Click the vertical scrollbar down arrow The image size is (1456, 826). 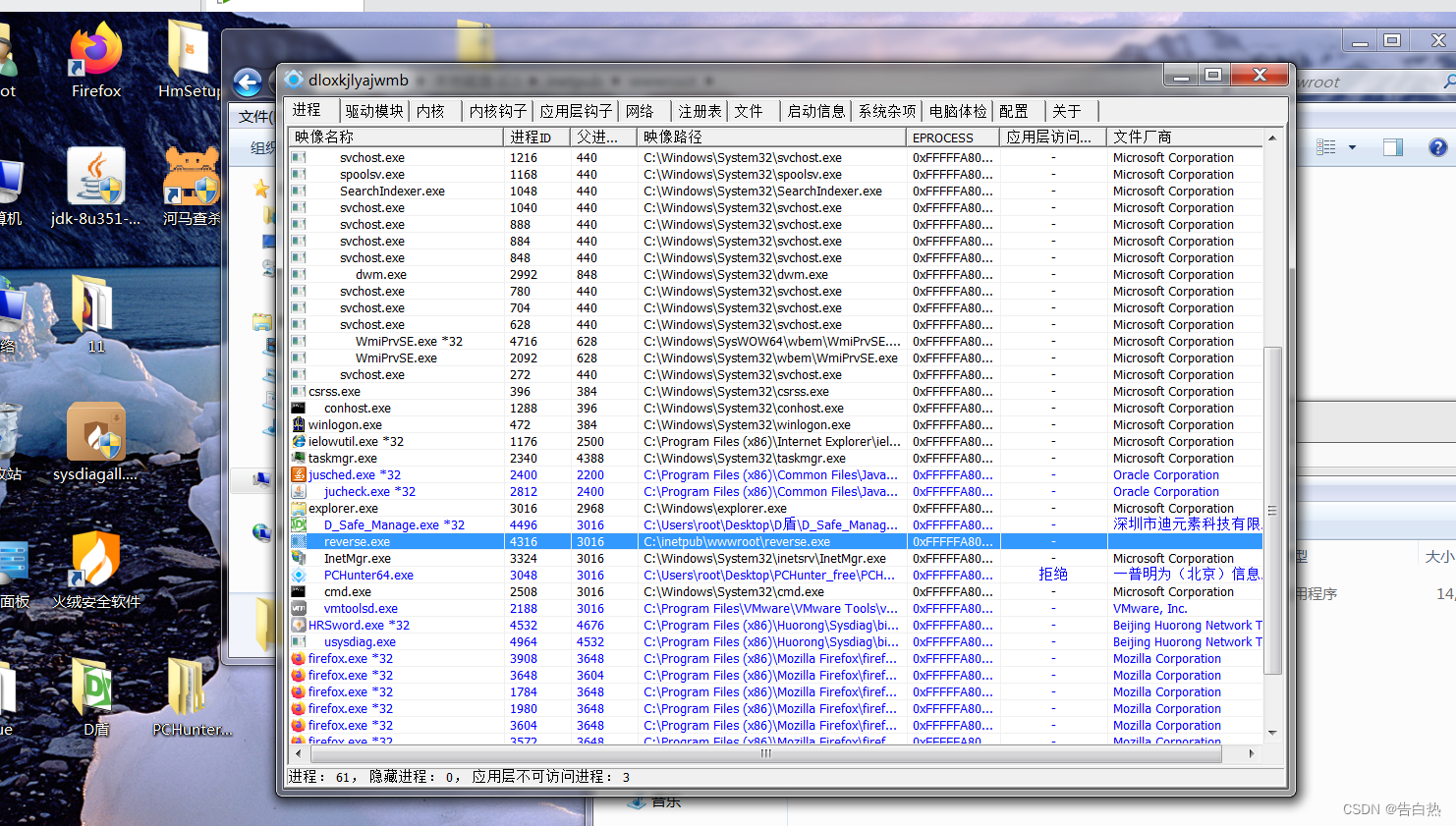[x=1272, y=732]
